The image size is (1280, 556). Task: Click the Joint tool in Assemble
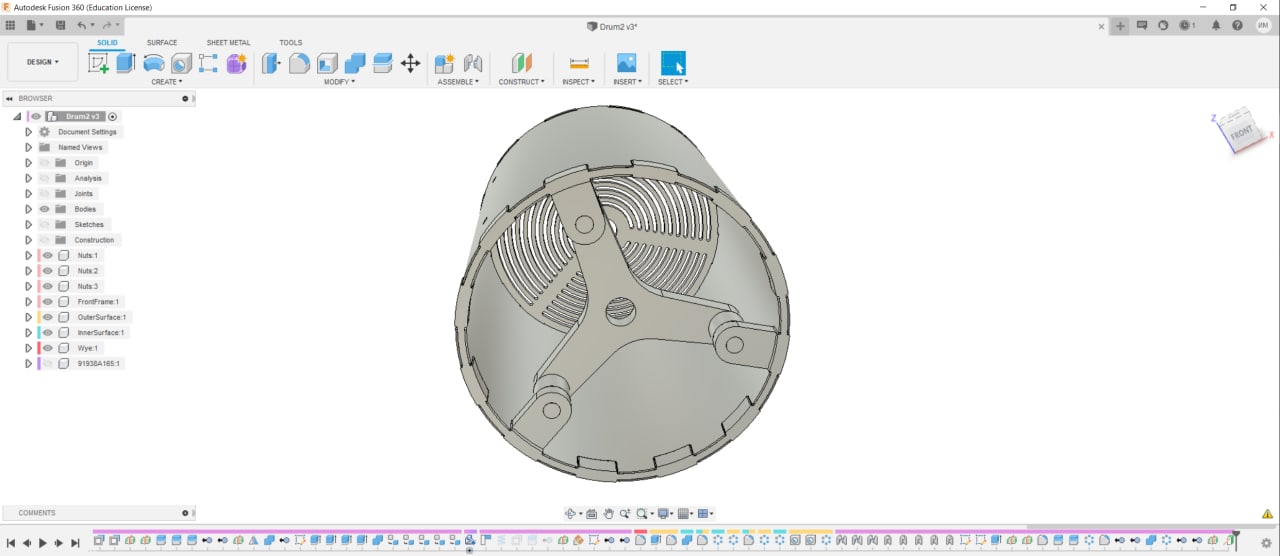pyautogui.click(x=473, y=63)
